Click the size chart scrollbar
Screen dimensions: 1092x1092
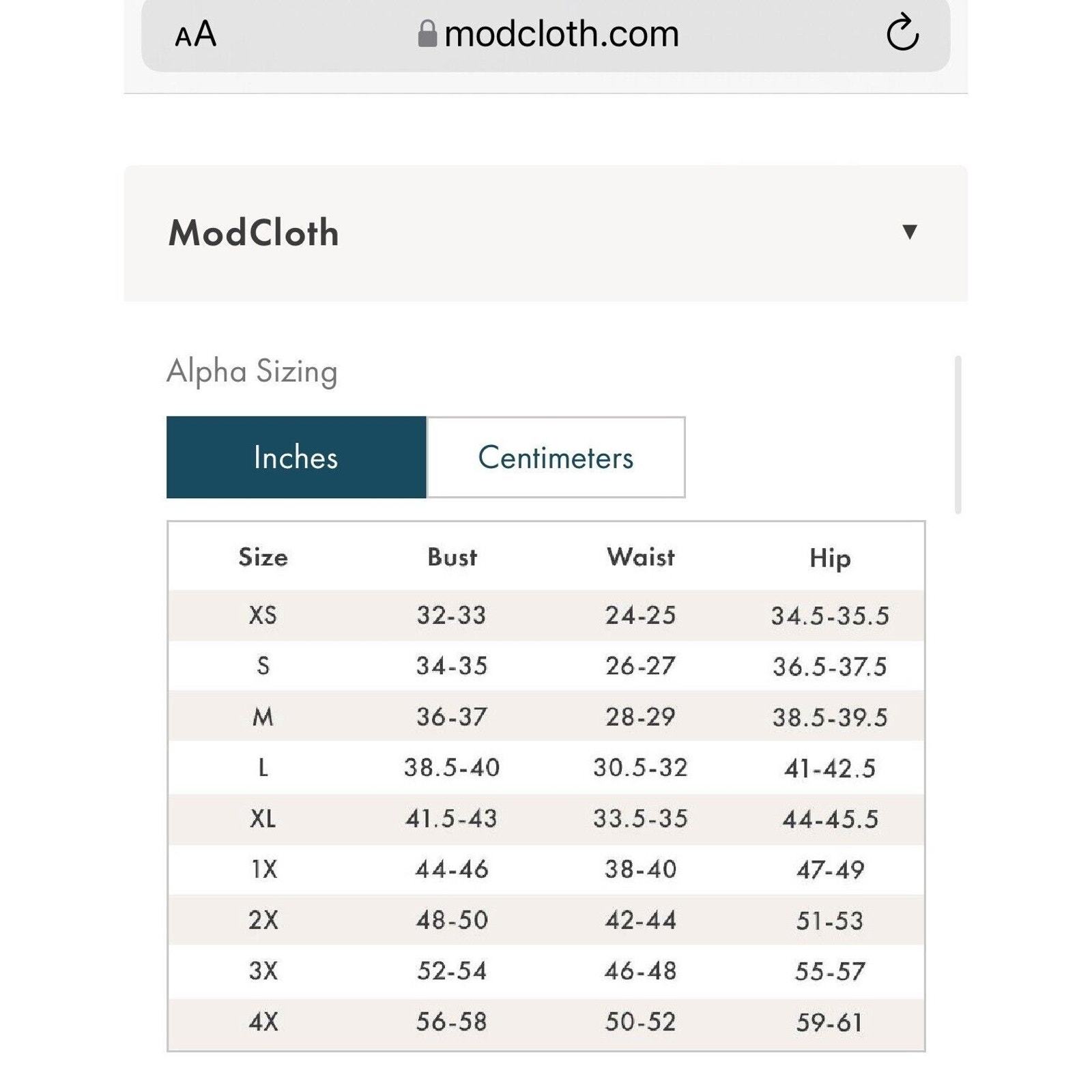point(958,435)
